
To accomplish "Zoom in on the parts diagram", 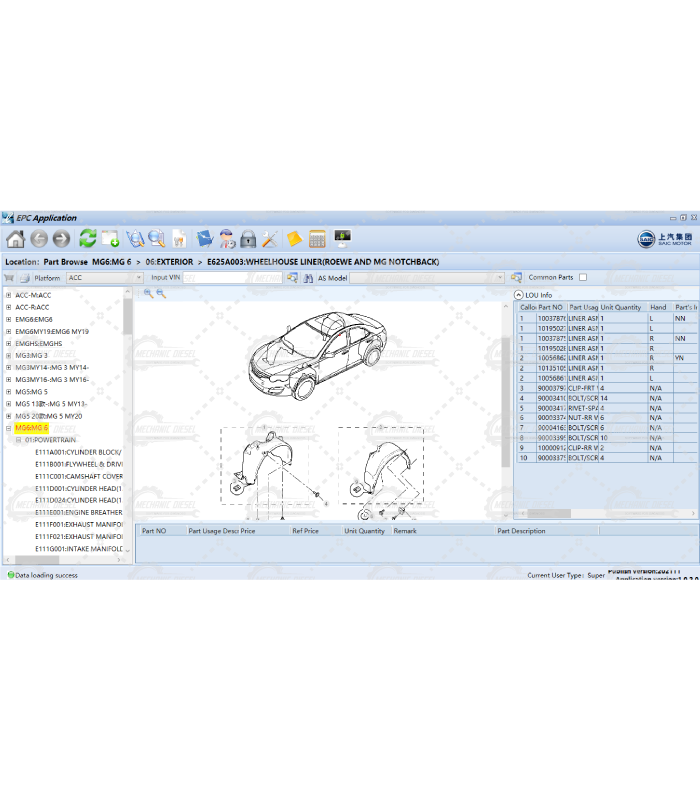I will (148, 294).
